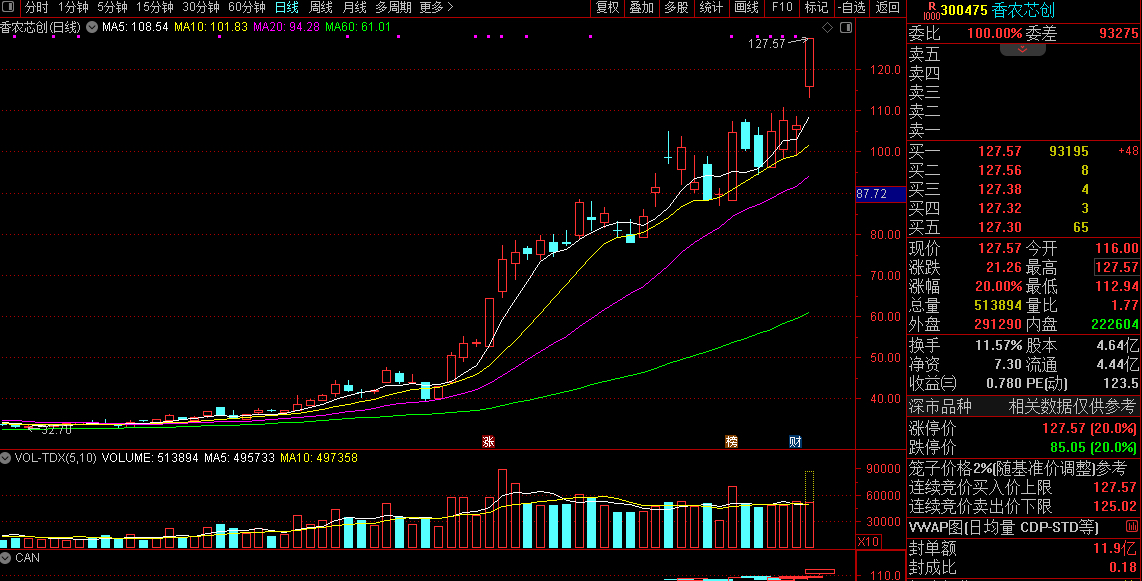Image resolution: width=1142 pixels, height=581 pixels.
Task: Click the 统计 statistics button
Action: (712, 7)
